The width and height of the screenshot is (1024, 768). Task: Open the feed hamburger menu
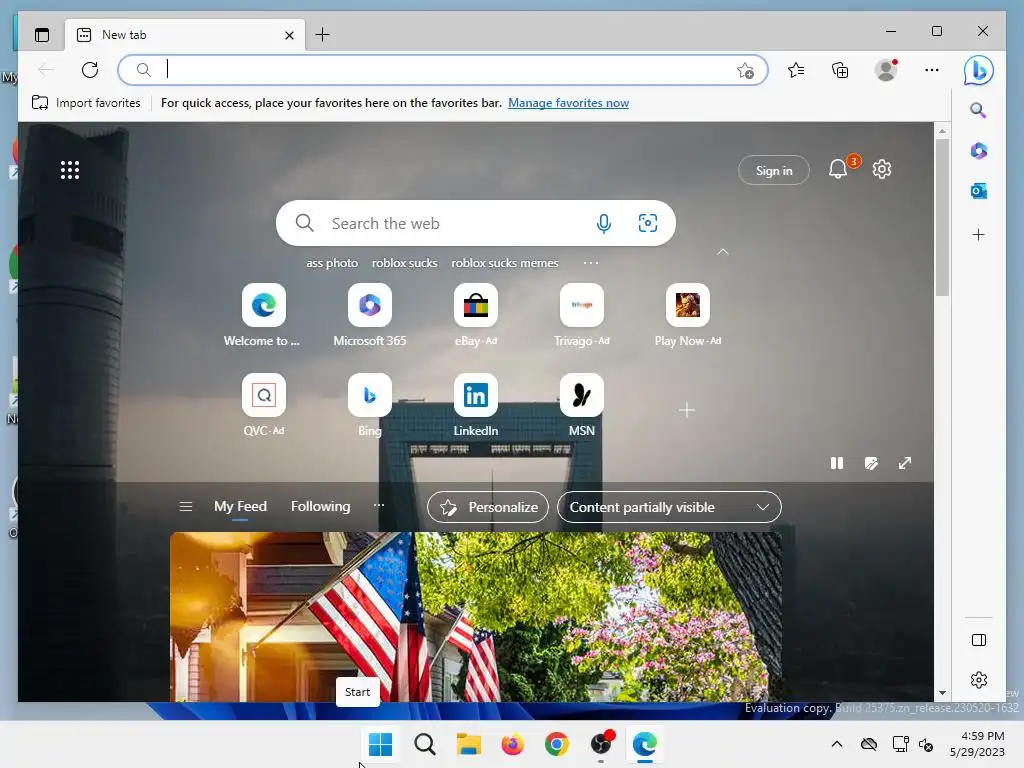185,507
